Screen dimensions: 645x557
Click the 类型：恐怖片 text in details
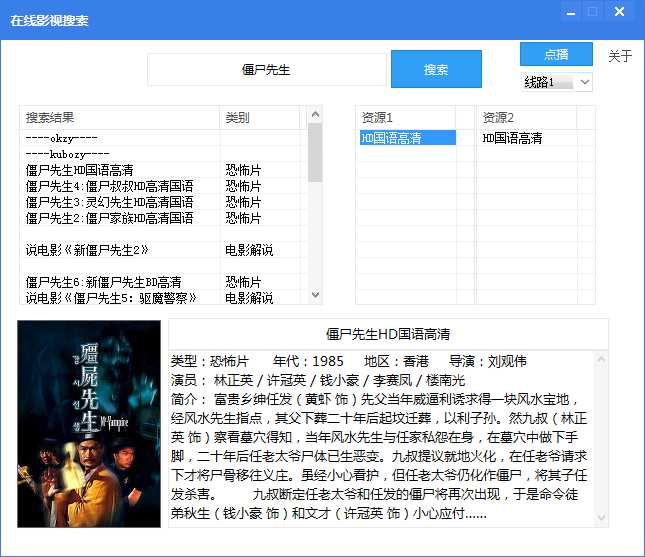tap(210, 361)
